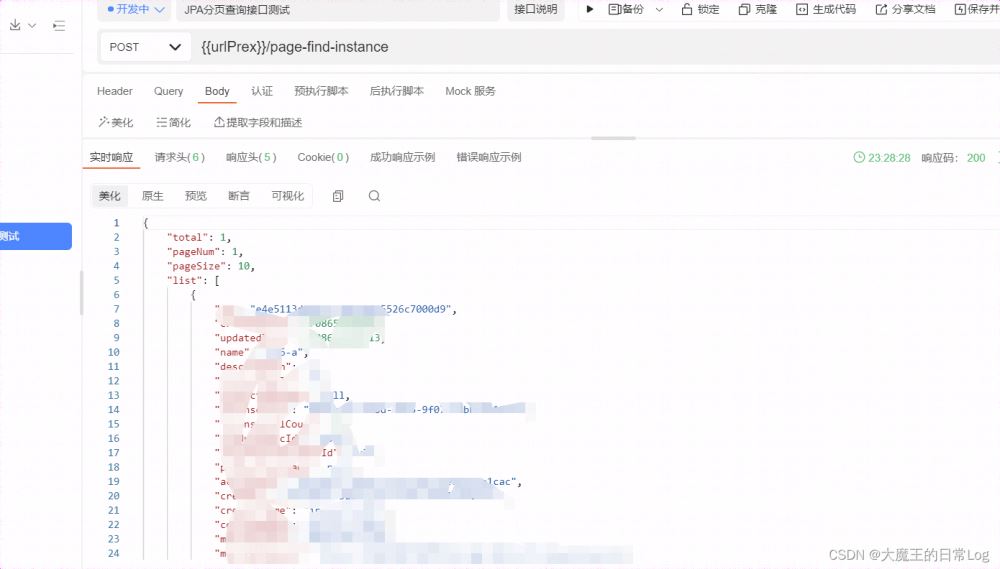Image resolution: width=1000 pixels, height=569 pixels.
Task: Click the panel splitter handle below Body section
Action: tap(613, 138)
